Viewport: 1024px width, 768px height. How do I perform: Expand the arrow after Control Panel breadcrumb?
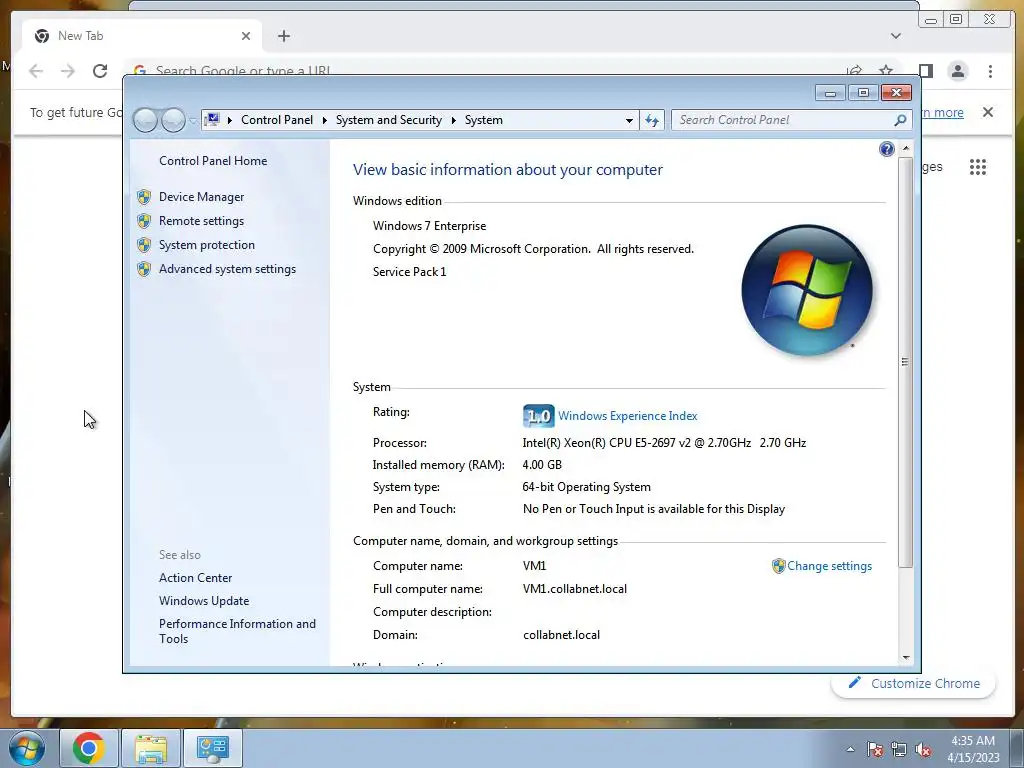coord(325,120)
